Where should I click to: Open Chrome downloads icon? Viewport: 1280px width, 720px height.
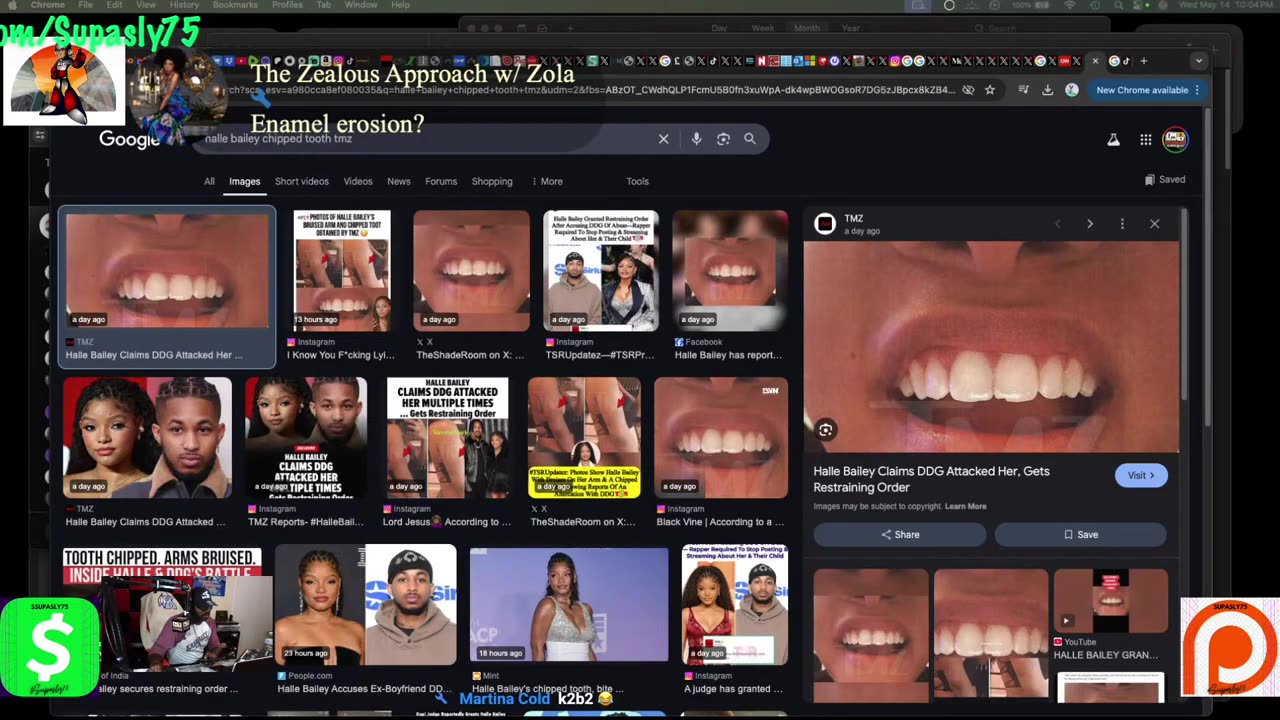(x=1047, y=90)
